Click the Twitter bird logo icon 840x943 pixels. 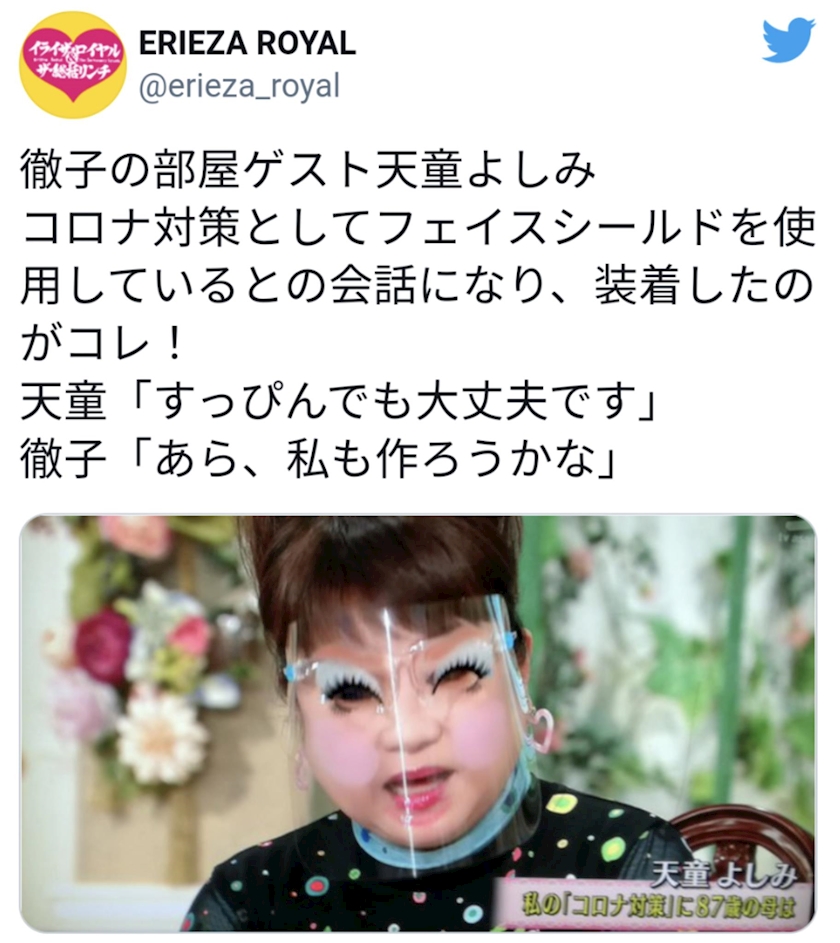(788, 40)
